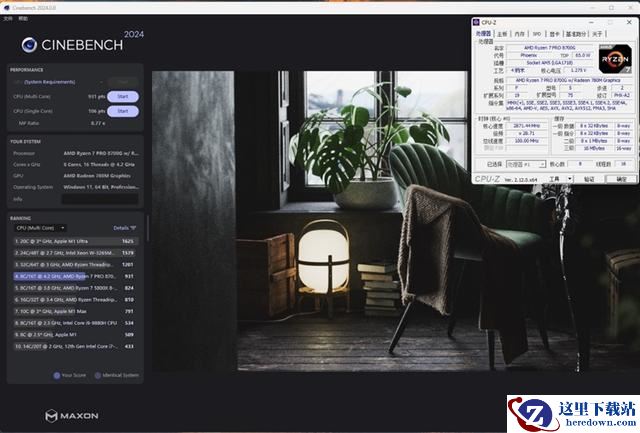The image size is (640, 433).
Task: Switch to CPU-Z 内存 tab
Action: click(x=519, y=34)
